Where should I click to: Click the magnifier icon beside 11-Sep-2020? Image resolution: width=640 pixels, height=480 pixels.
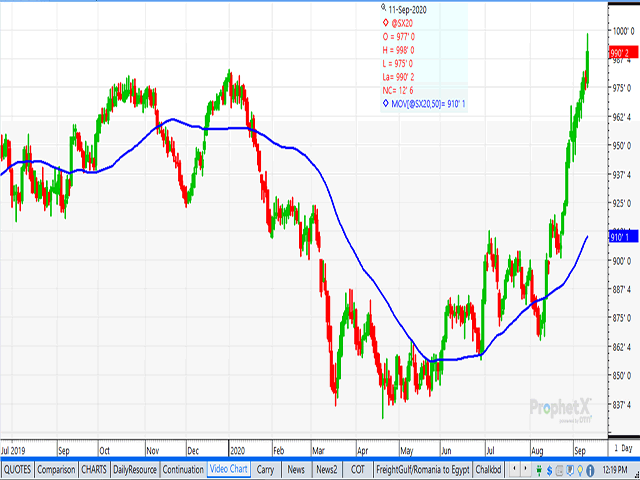click(383, 7)
